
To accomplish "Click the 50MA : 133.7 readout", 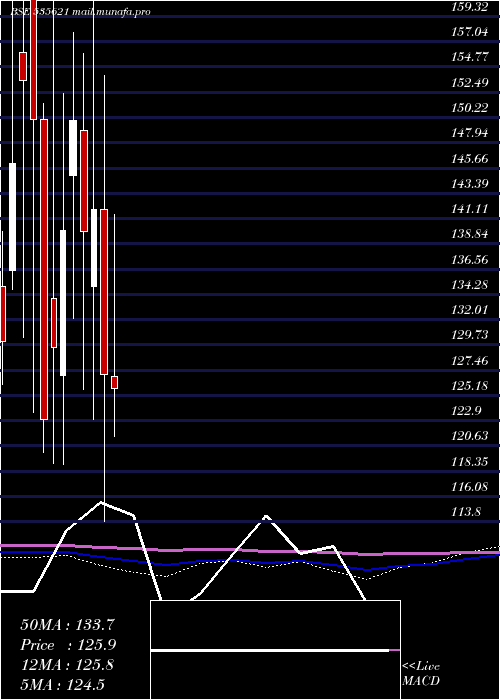I will (x=67, y=625).
